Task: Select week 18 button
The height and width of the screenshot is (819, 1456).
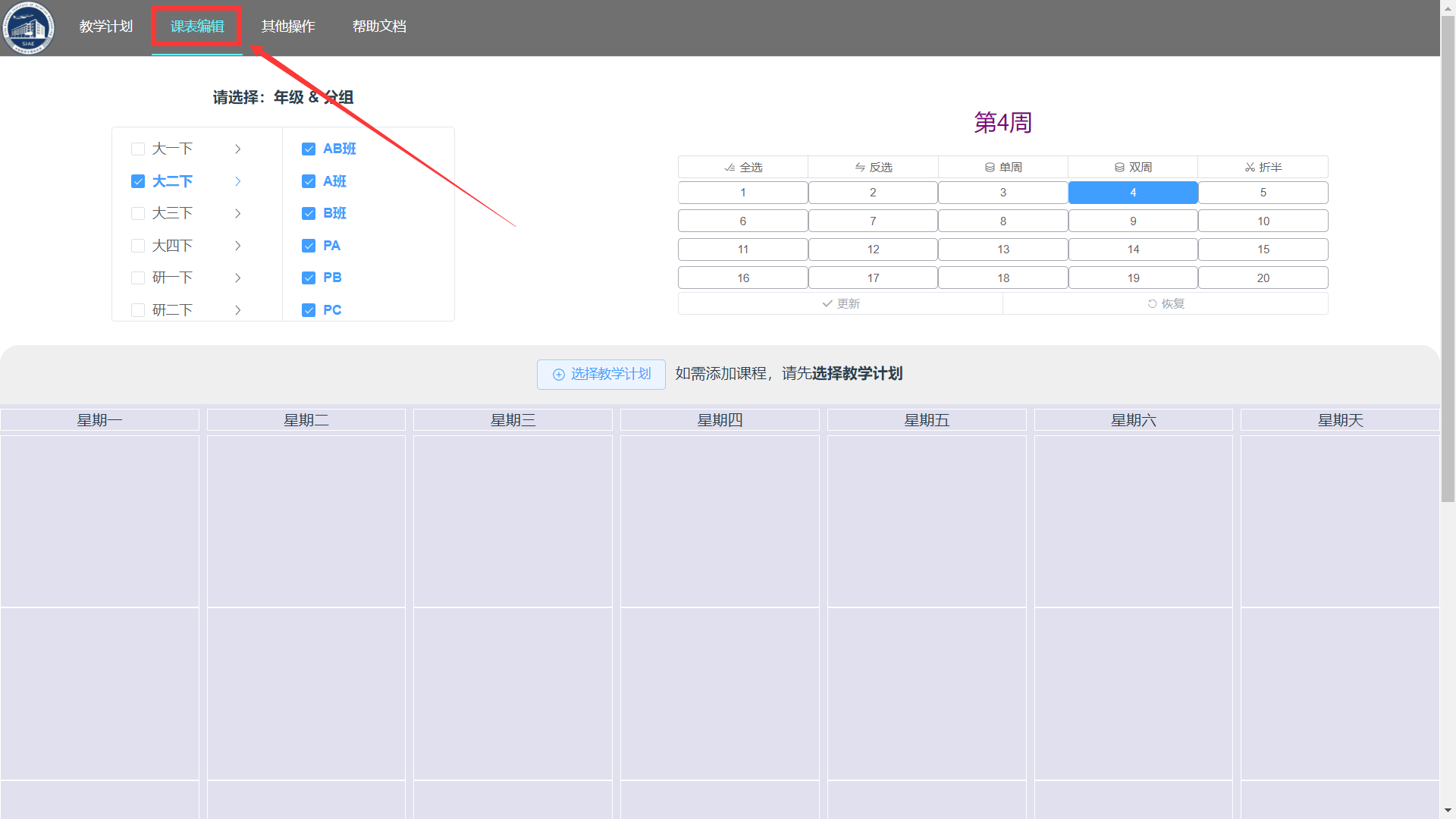Action: 1003,278
